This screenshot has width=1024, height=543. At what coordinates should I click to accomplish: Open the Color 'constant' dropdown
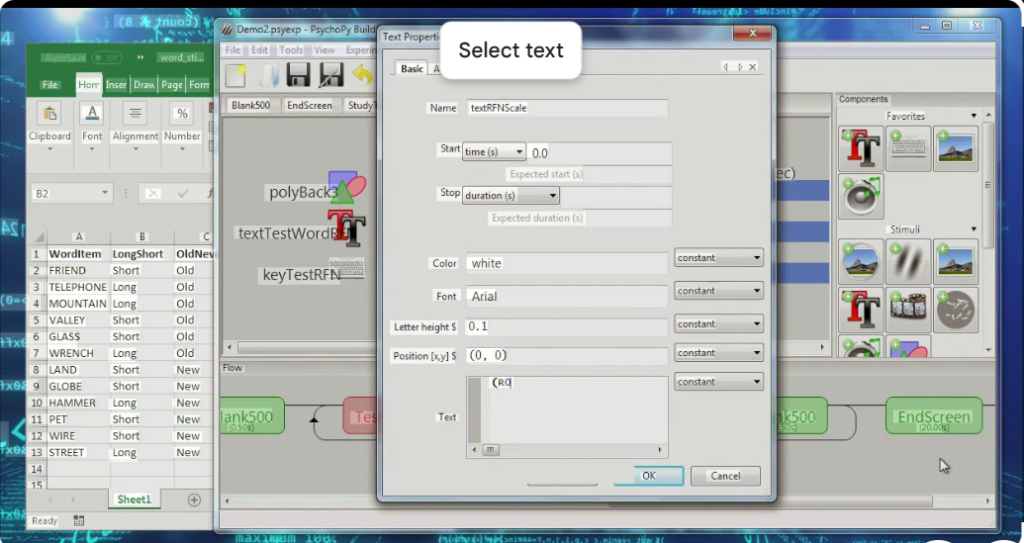coord(718,258)
